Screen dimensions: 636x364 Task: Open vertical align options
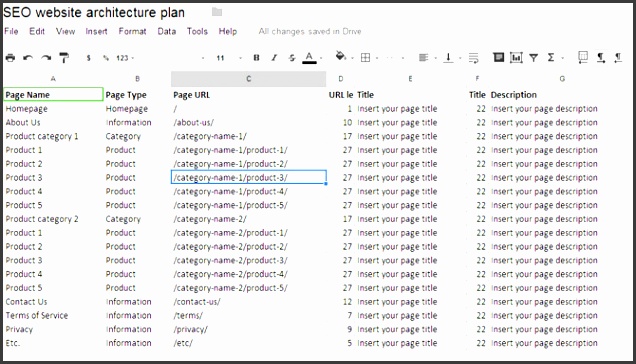[x=448, y=58]
